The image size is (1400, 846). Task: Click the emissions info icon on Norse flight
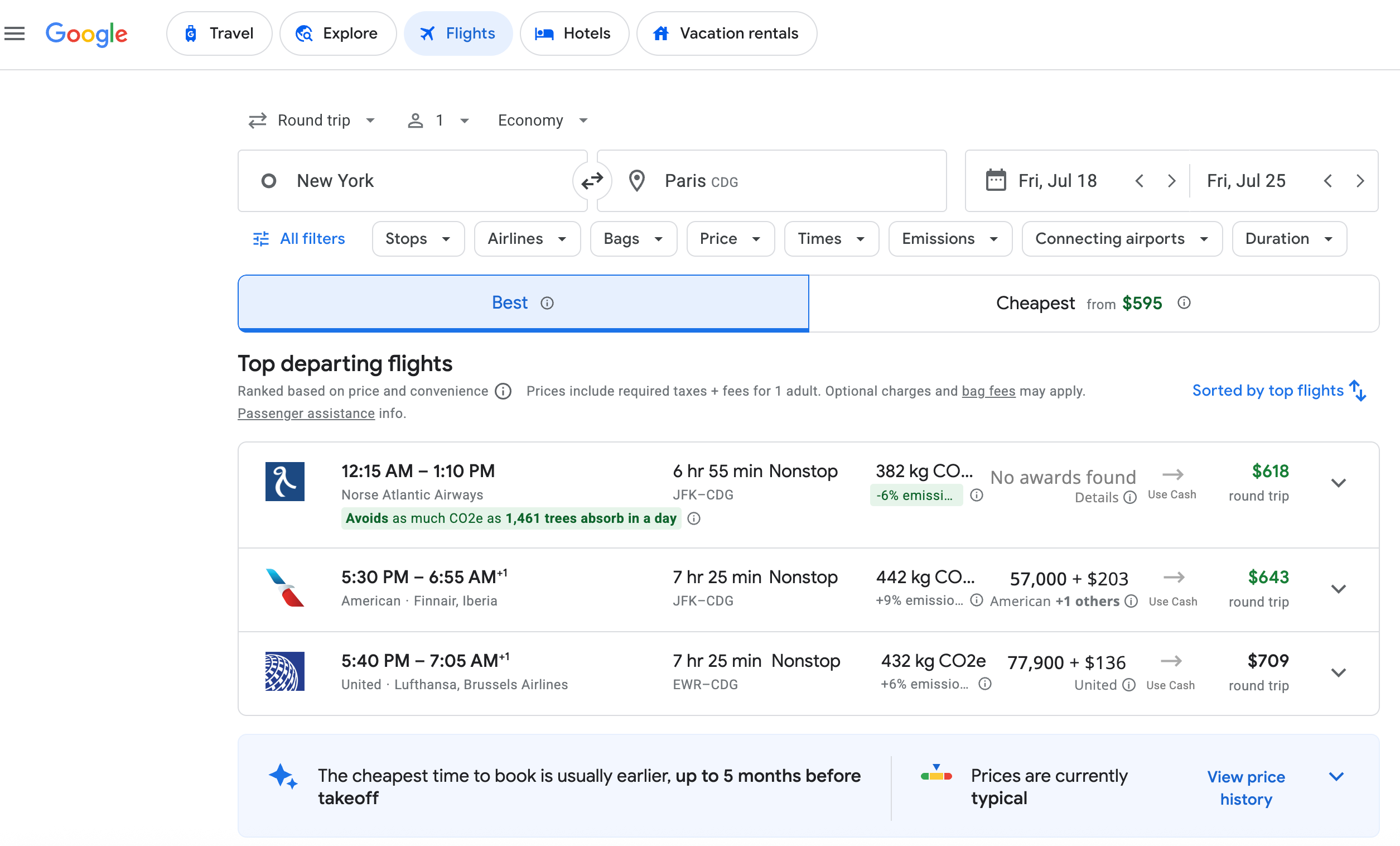pos(977,495)
